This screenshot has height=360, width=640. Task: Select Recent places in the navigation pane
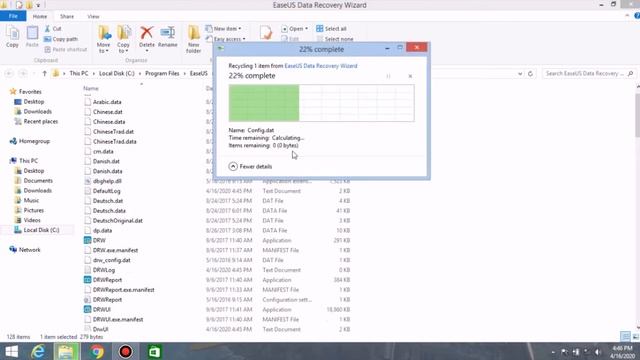pos(36,122)
